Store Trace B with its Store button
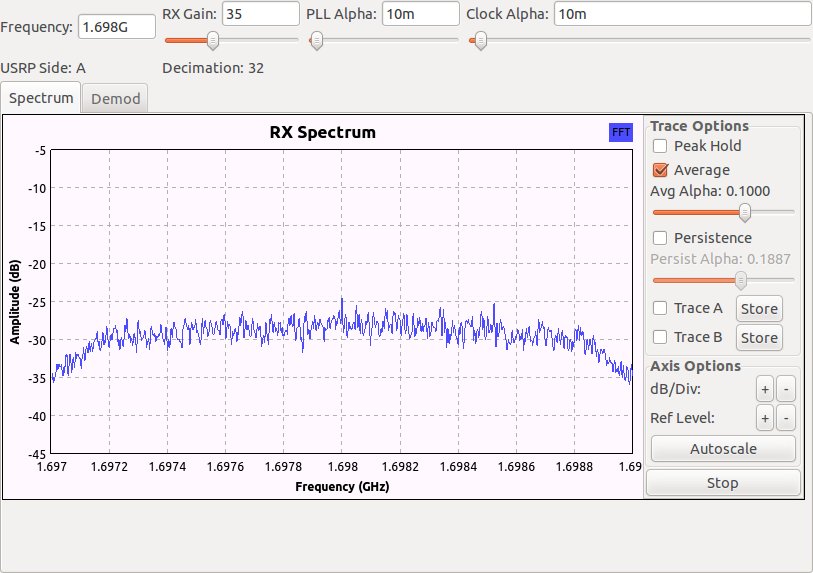The image size is (813, 573). [x=758, y=337]
